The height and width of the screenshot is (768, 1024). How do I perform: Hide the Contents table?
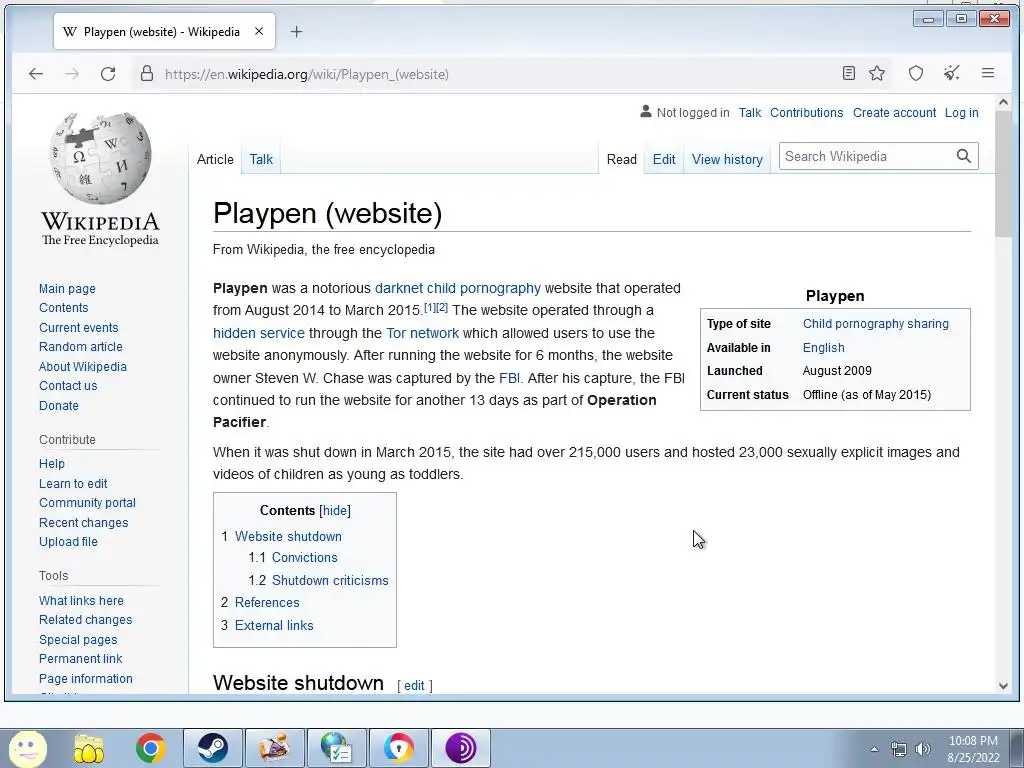point(335,511)
